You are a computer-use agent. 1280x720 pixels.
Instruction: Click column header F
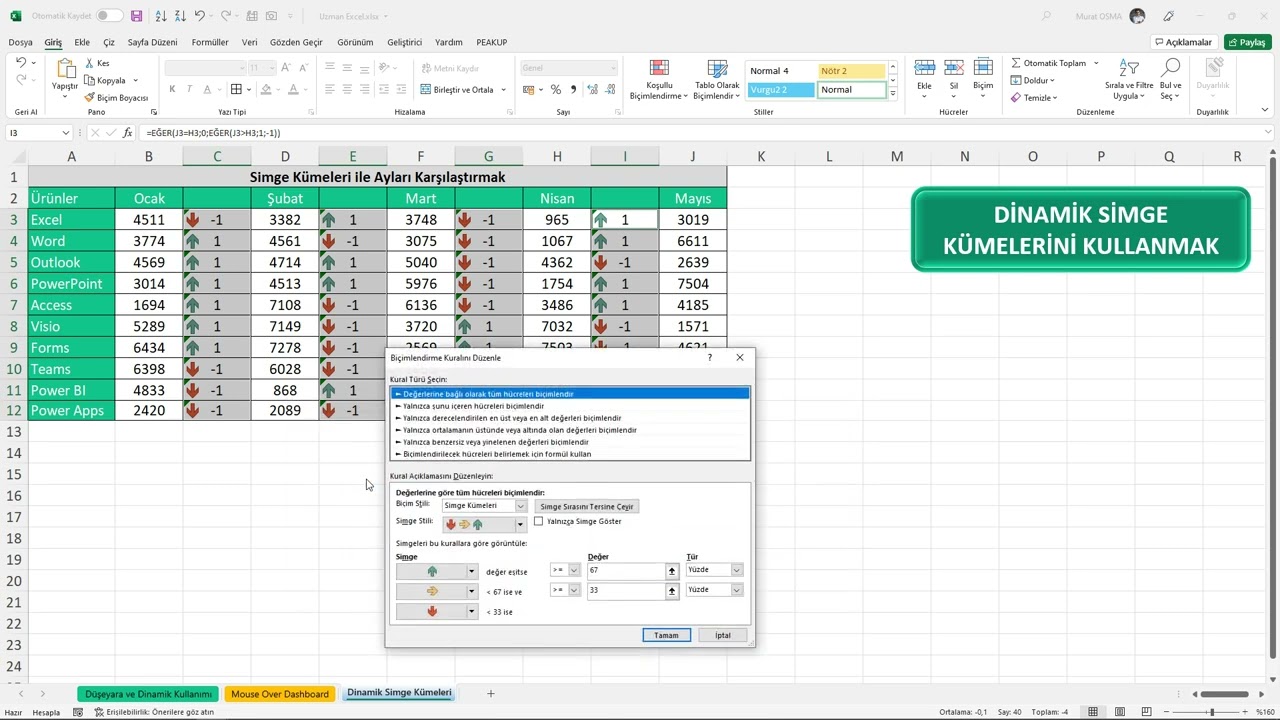tap(421, 156)
